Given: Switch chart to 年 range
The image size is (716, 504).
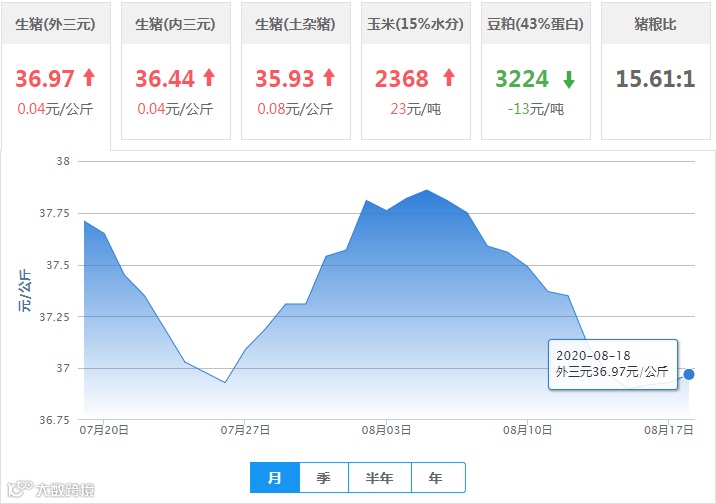Looking at the screenshot, I should pos(437,478).
